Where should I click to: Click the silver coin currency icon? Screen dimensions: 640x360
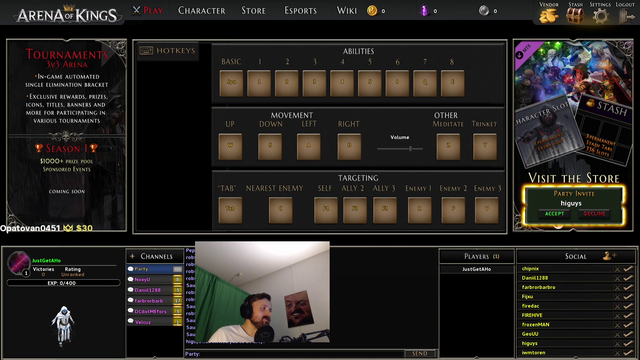coord(484,11)
